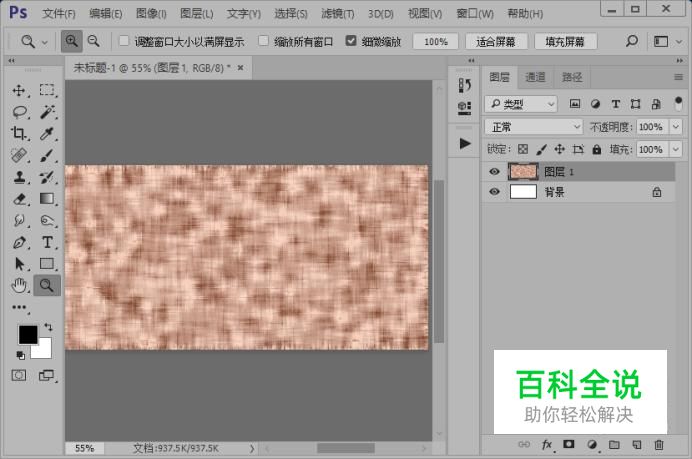Toggle lock position
The width and height of the screenshot is (692, 459).
point(560,149)
